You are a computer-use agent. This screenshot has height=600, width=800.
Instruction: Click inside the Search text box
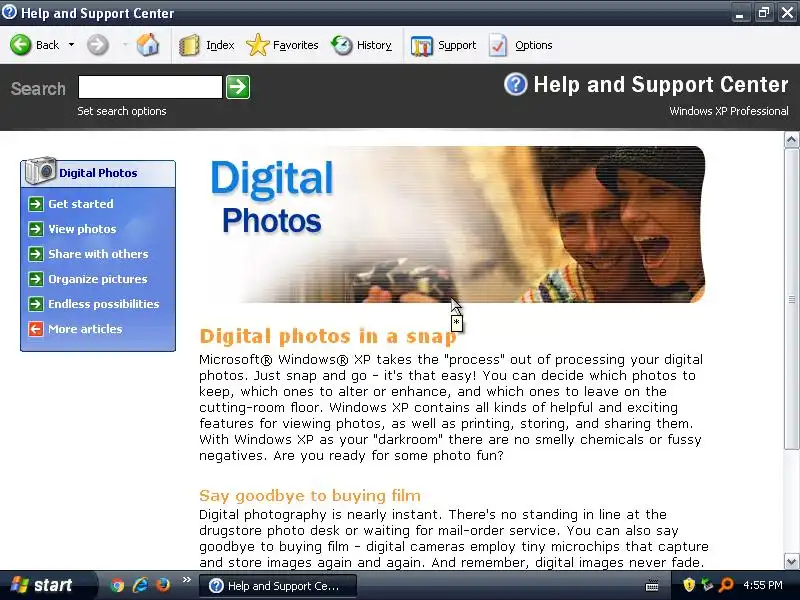coord(150,87)
